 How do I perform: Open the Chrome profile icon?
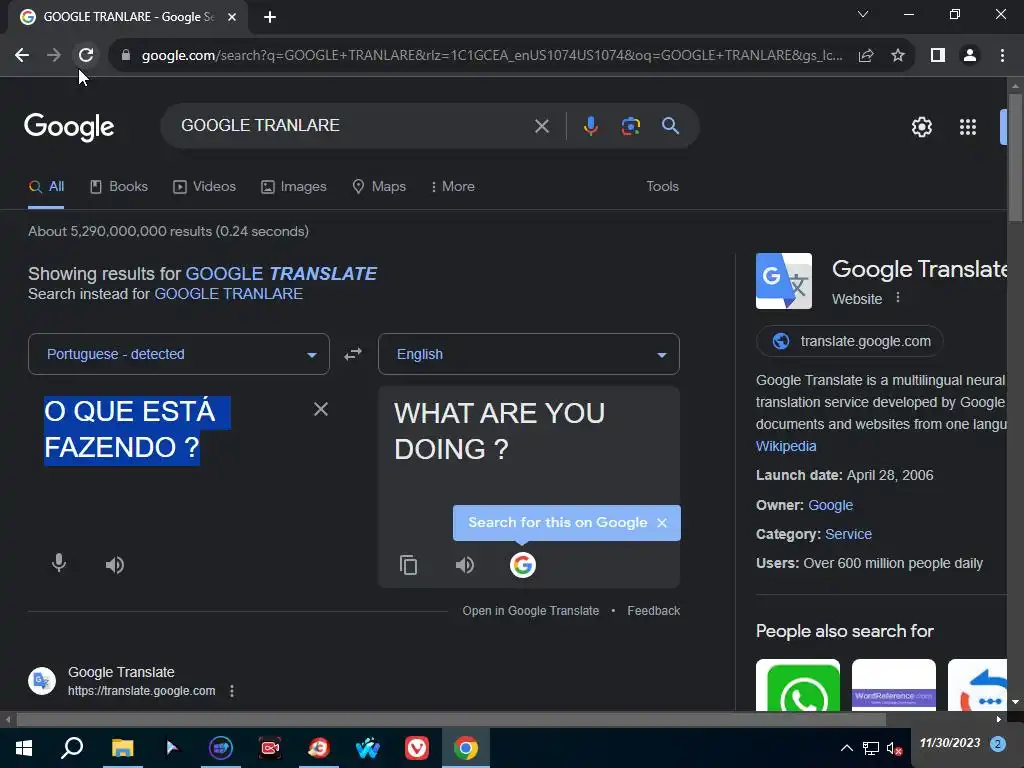point(970,56)
